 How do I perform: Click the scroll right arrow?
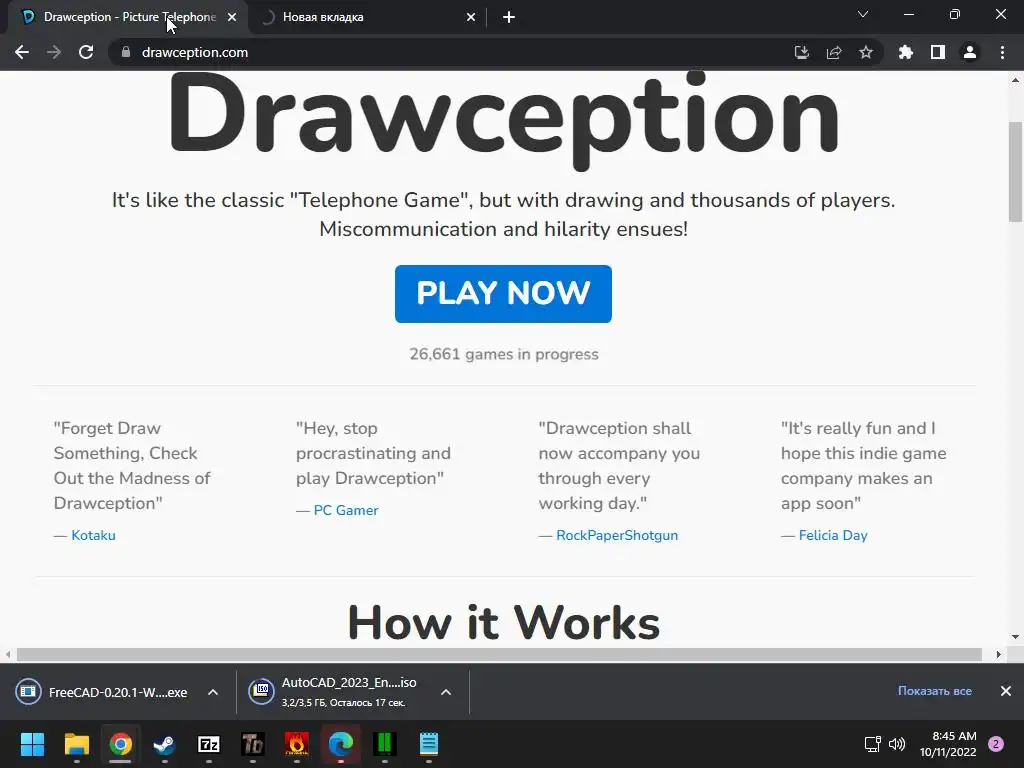point(999,654)
